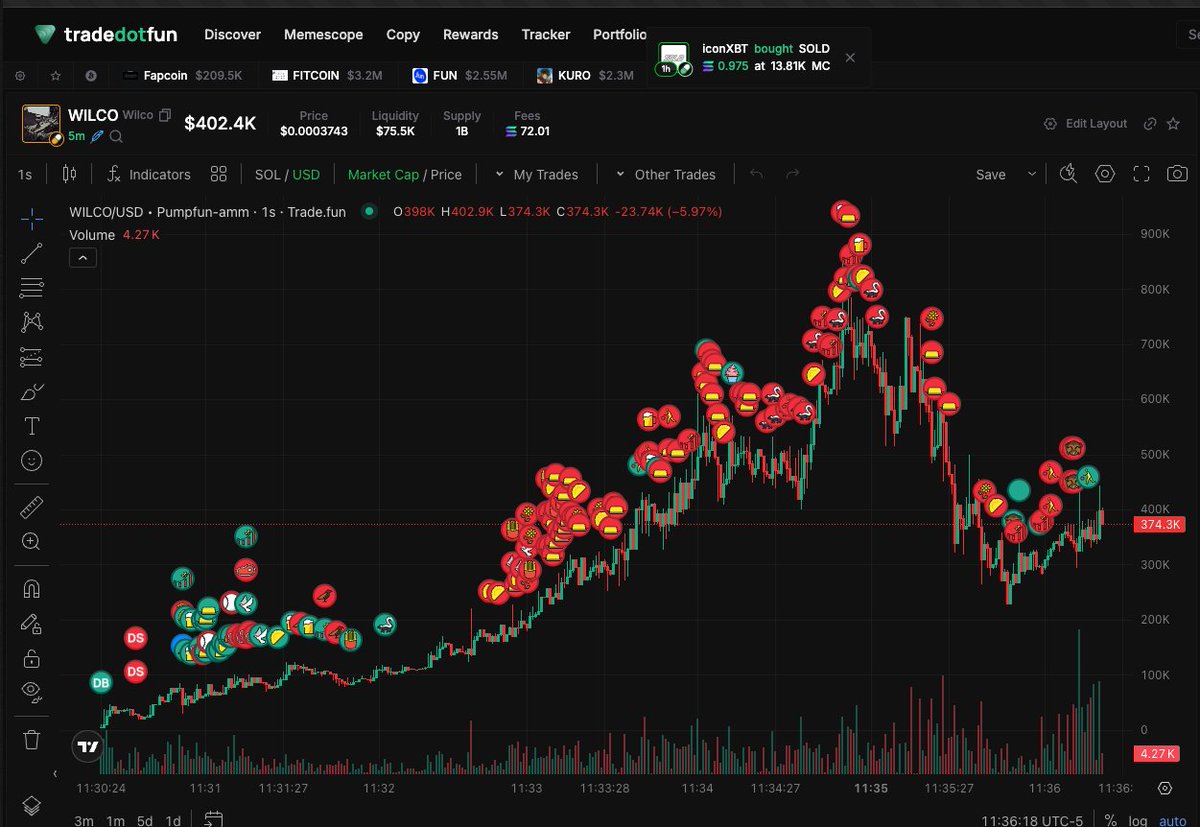Screen dimensions: 1200x827
Task: Open the Portfolio page
Action: point(620,34)
